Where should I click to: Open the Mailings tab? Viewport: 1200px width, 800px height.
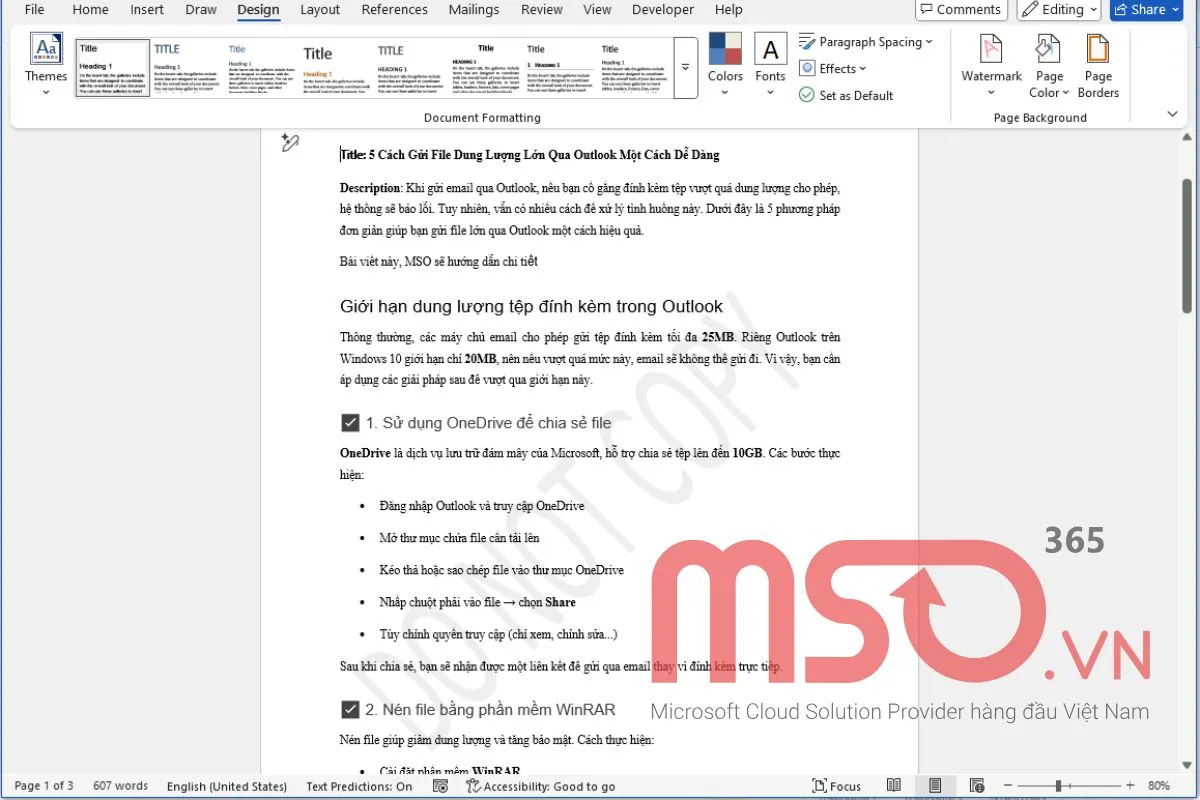tap(473, 9)
